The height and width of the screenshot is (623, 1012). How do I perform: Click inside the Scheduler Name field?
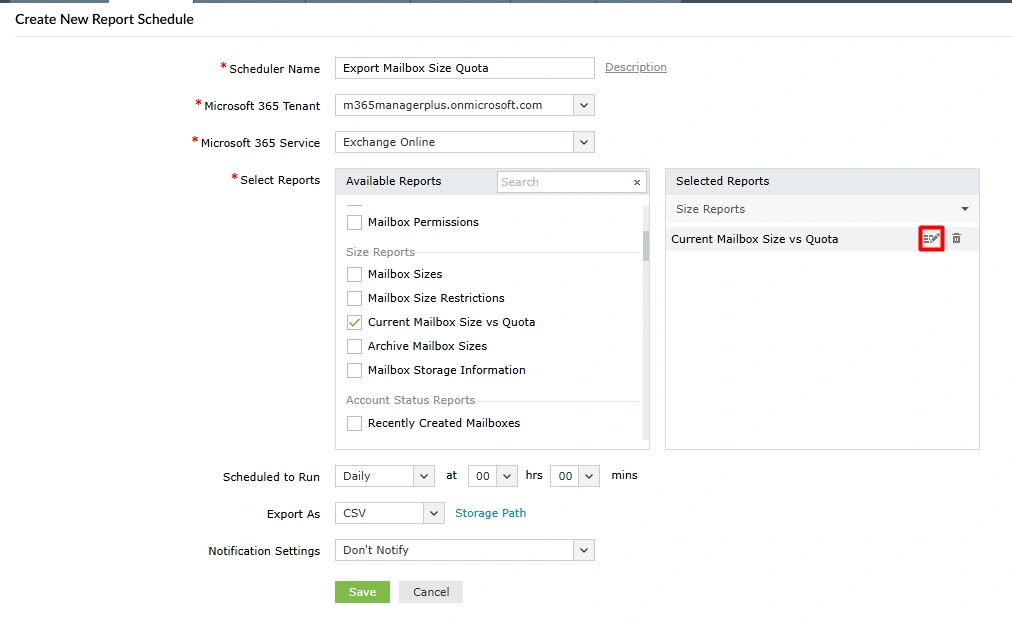463,67
